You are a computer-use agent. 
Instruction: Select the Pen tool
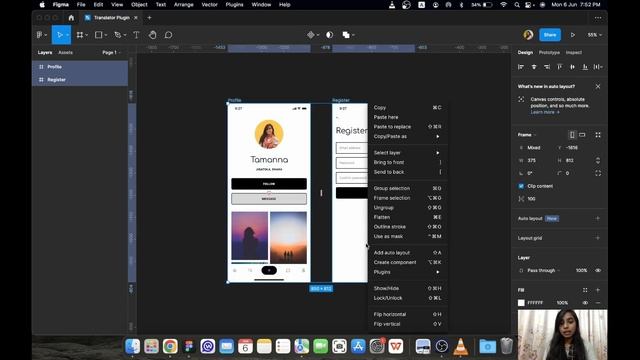pyautogui.click(x=118, y=35)
